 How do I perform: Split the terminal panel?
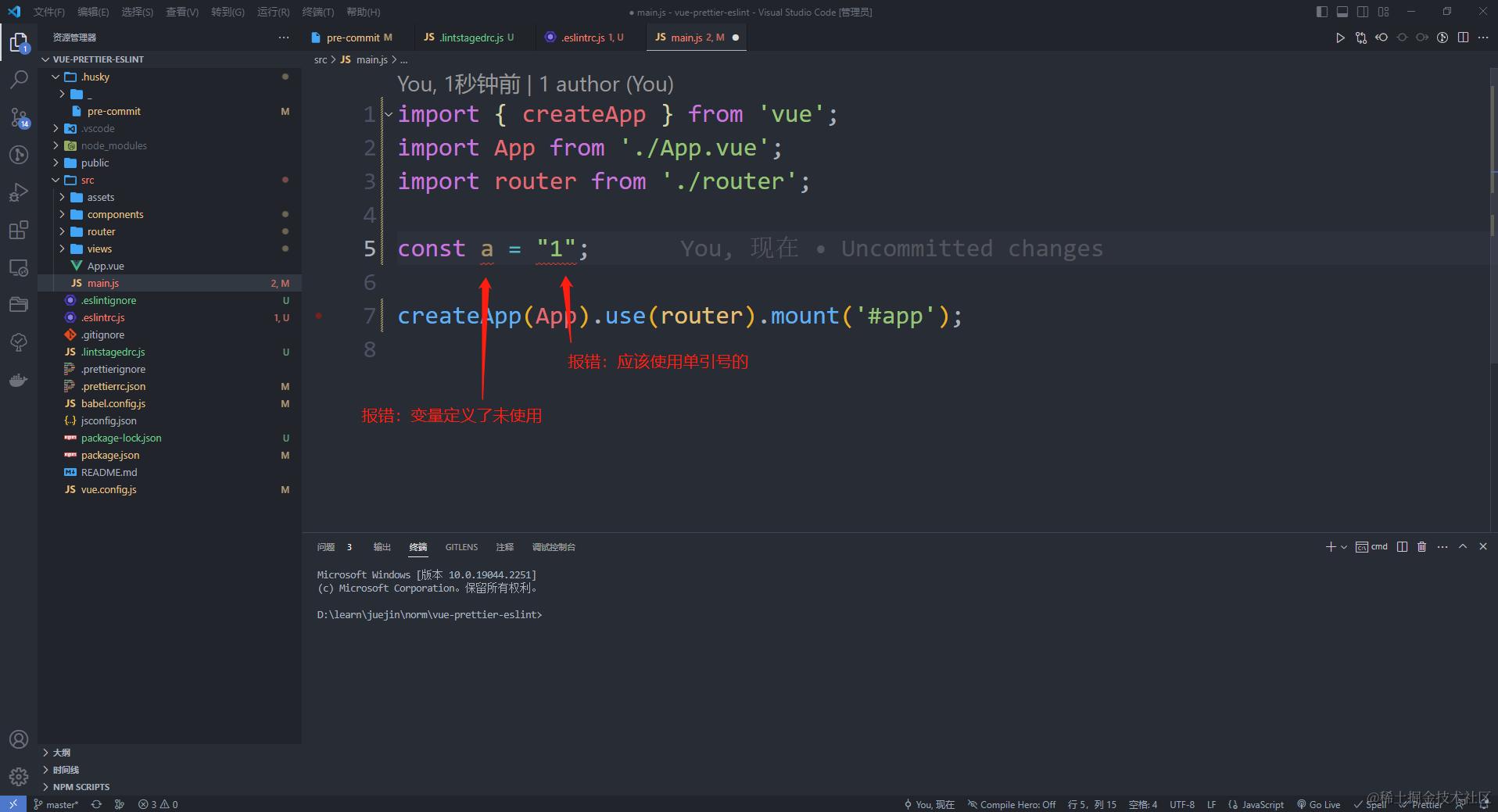[1402, 547]
